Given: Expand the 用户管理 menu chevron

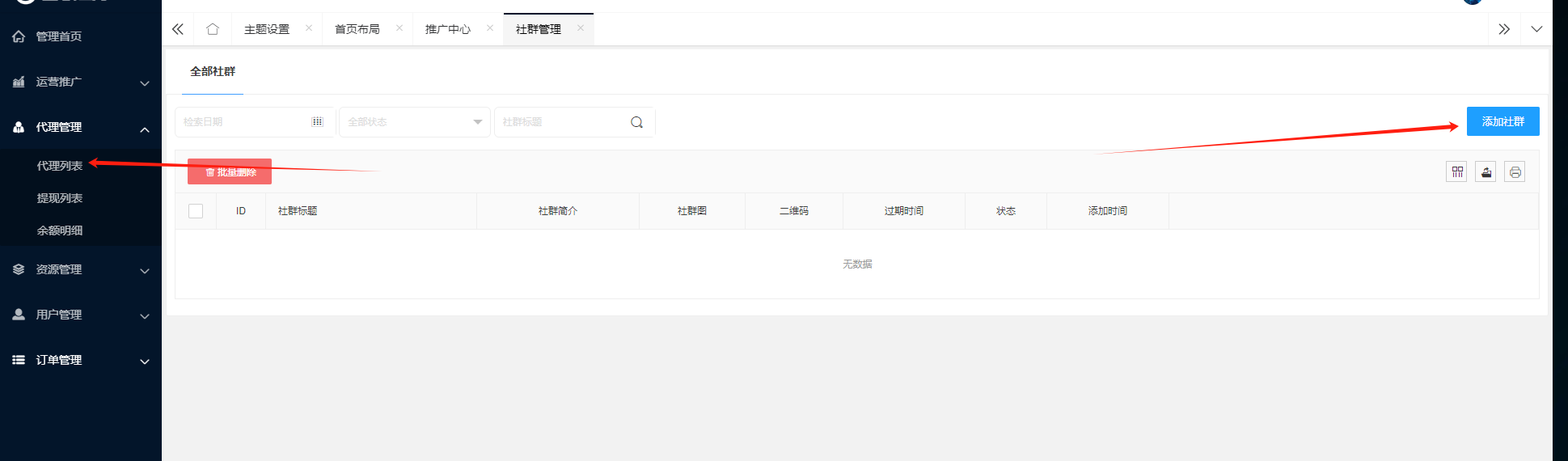Looking at the screenshot, I should click(145, 316).
